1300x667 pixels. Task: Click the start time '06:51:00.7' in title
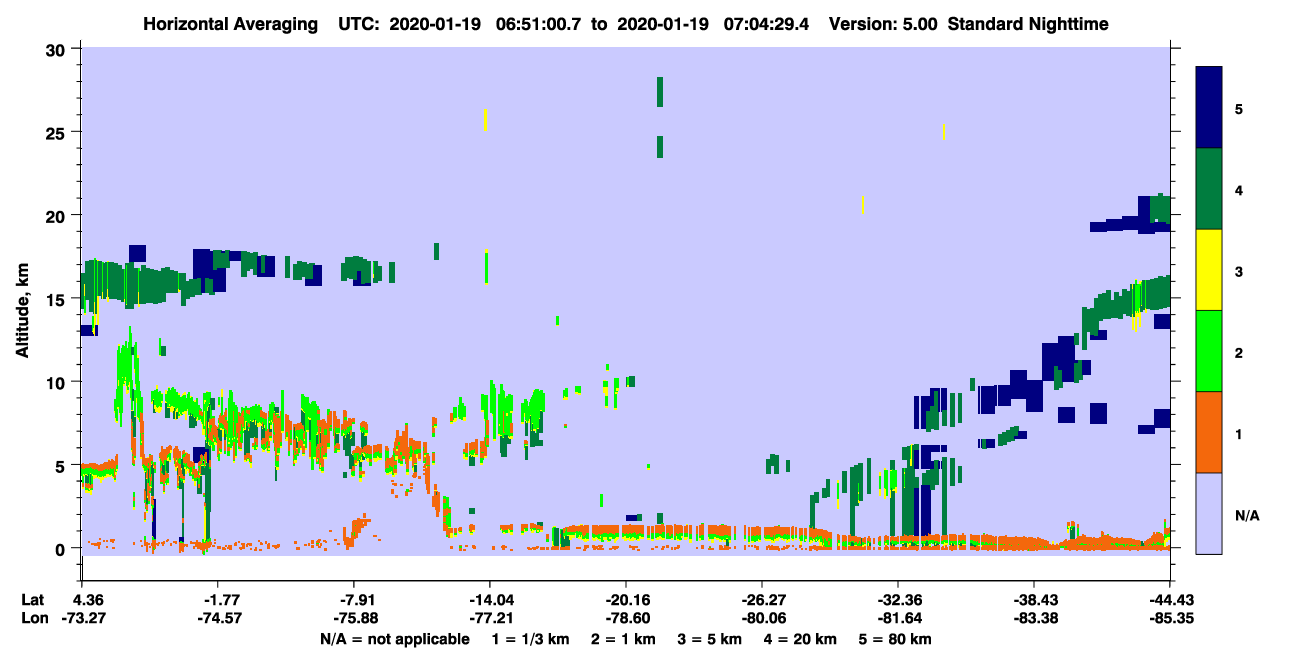[x=543, y=24]
